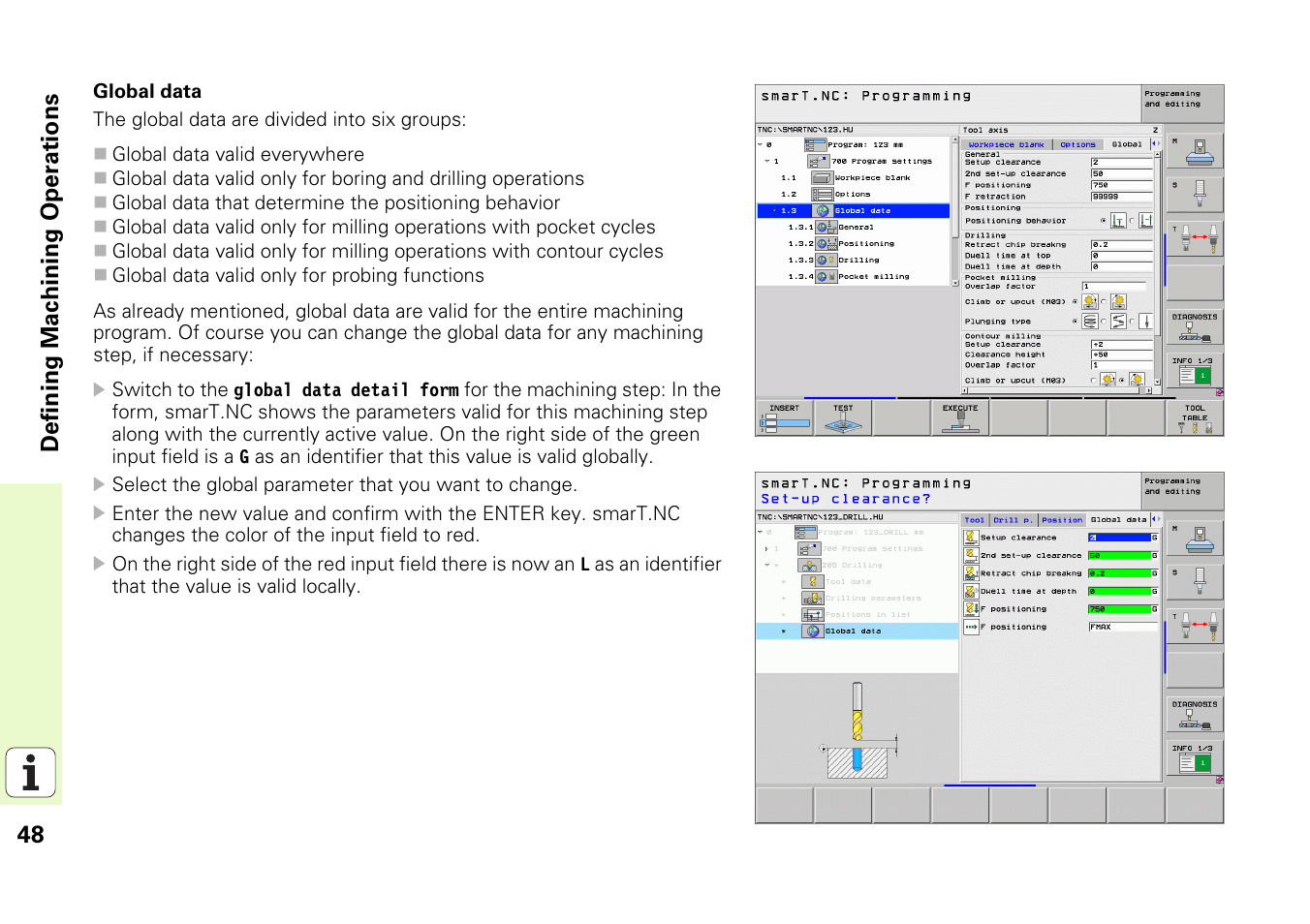Switch to the Tool tab in lower form
1310x924 pixels.
tap(974, 520)
